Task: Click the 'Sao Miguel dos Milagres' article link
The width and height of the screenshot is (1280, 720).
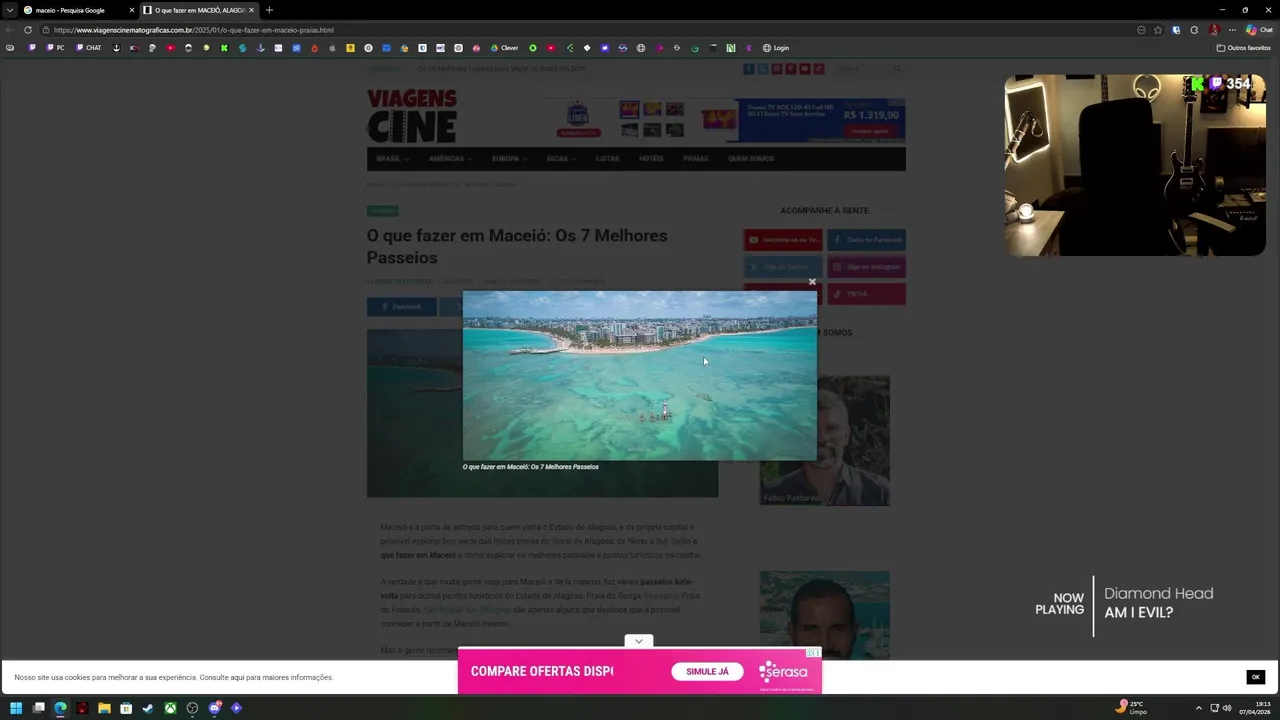Action: [x=467, y=609]
